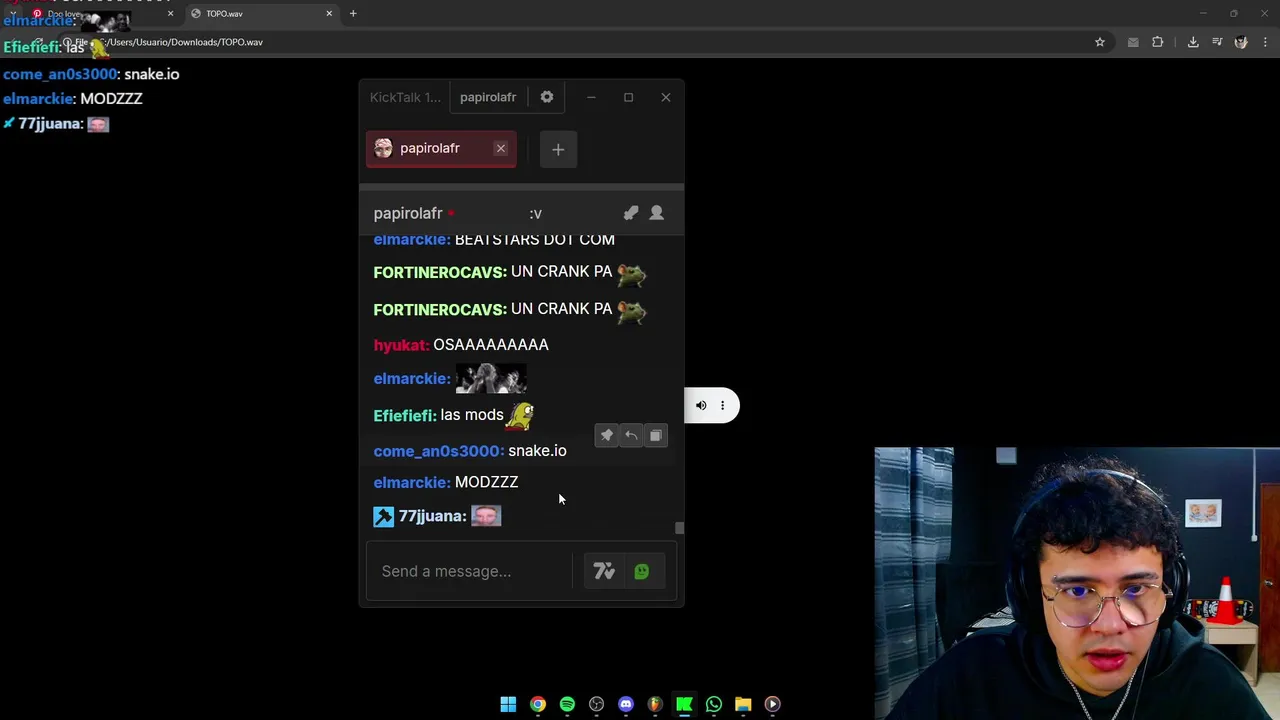Open File Explorer from taskbar
1280x720 pixels.
(743, 704)
